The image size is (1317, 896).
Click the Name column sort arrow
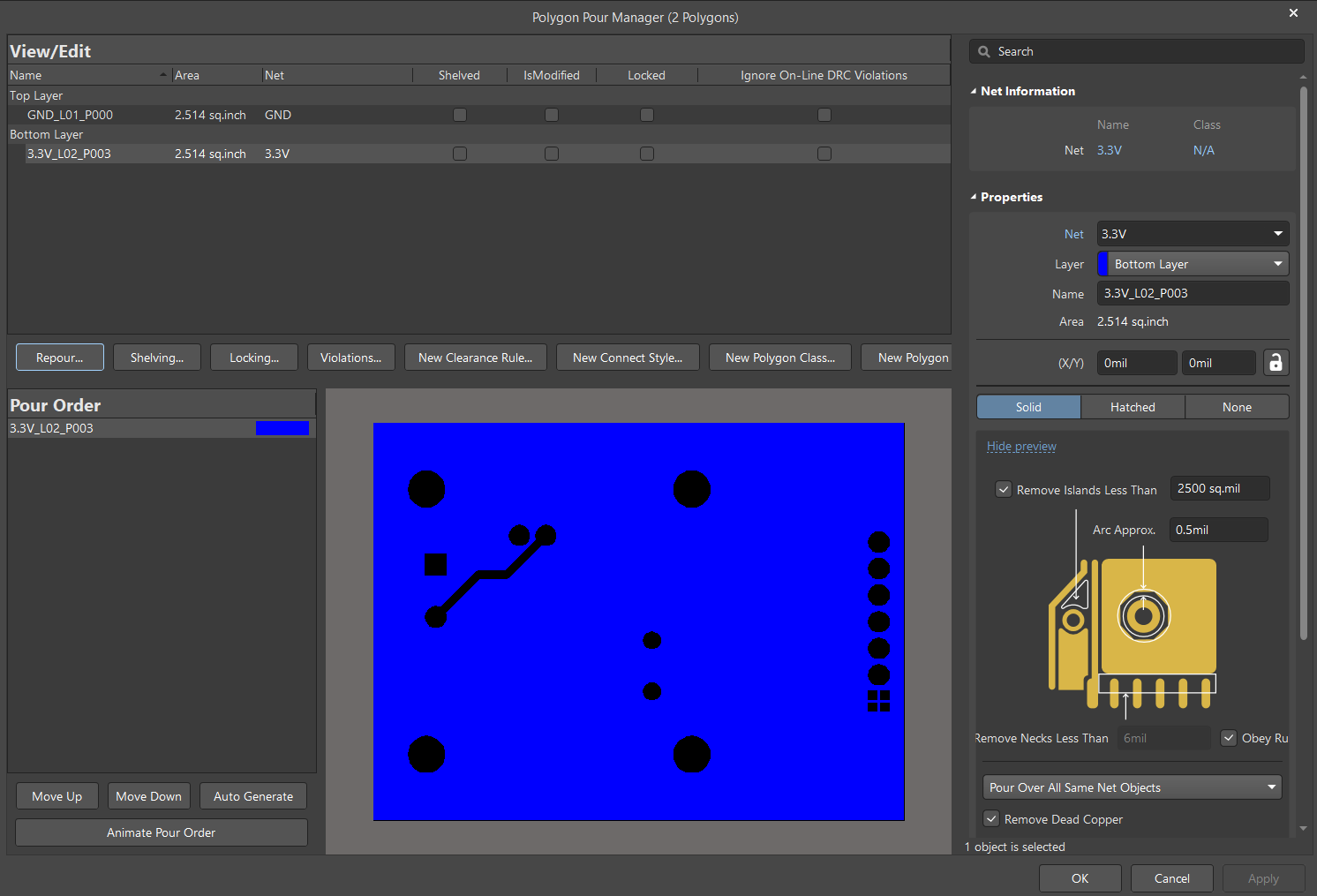(163, 75)
